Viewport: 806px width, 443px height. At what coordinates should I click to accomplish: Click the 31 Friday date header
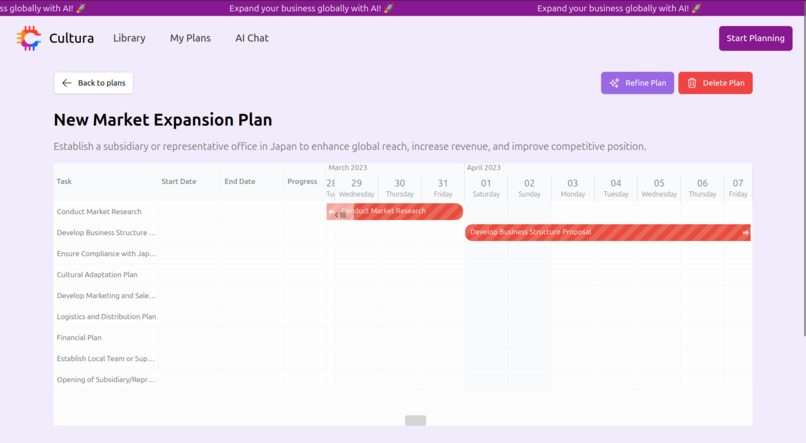pos(443,188)
